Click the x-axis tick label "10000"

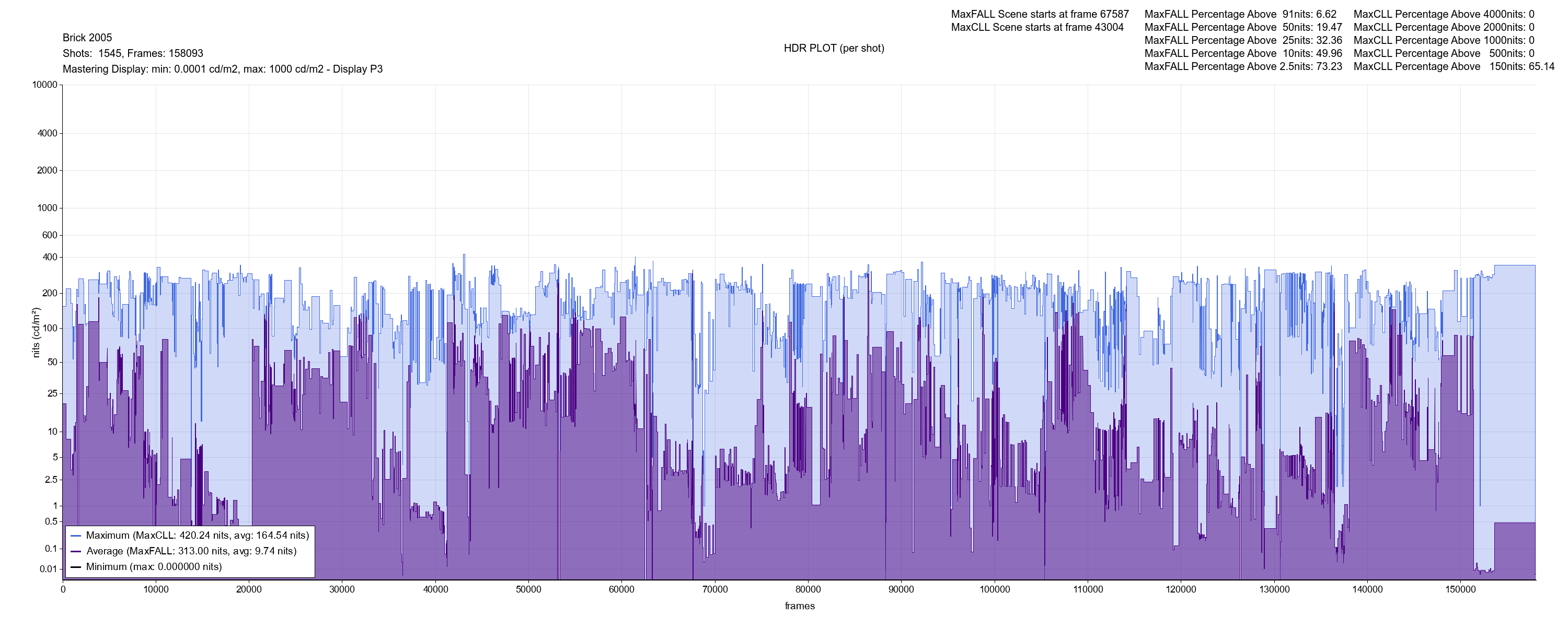tap(156, 589)
